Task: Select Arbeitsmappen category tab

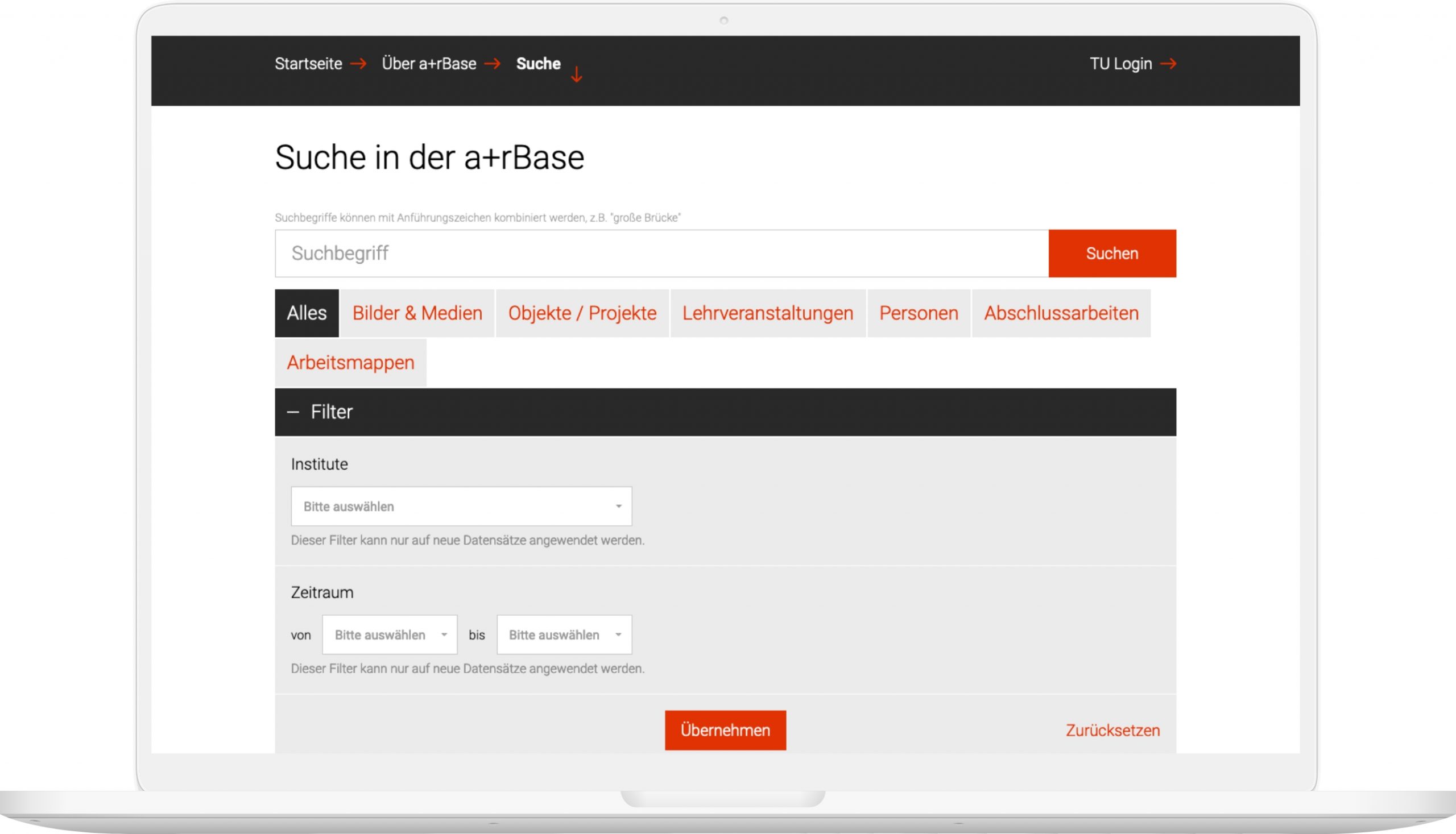Action: (x=350, y=362)
